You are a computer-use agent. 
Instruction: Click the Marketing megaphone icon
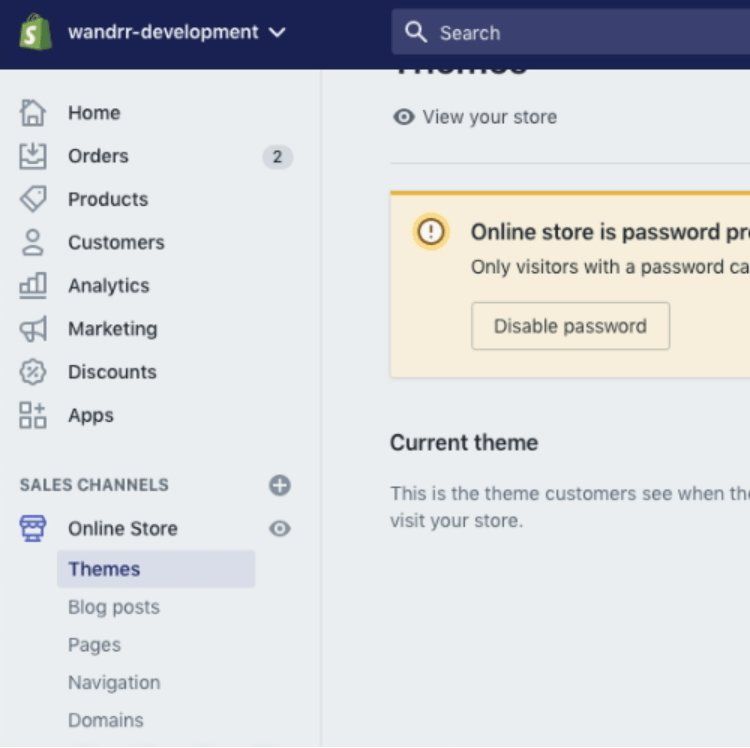tap(33, 328)
